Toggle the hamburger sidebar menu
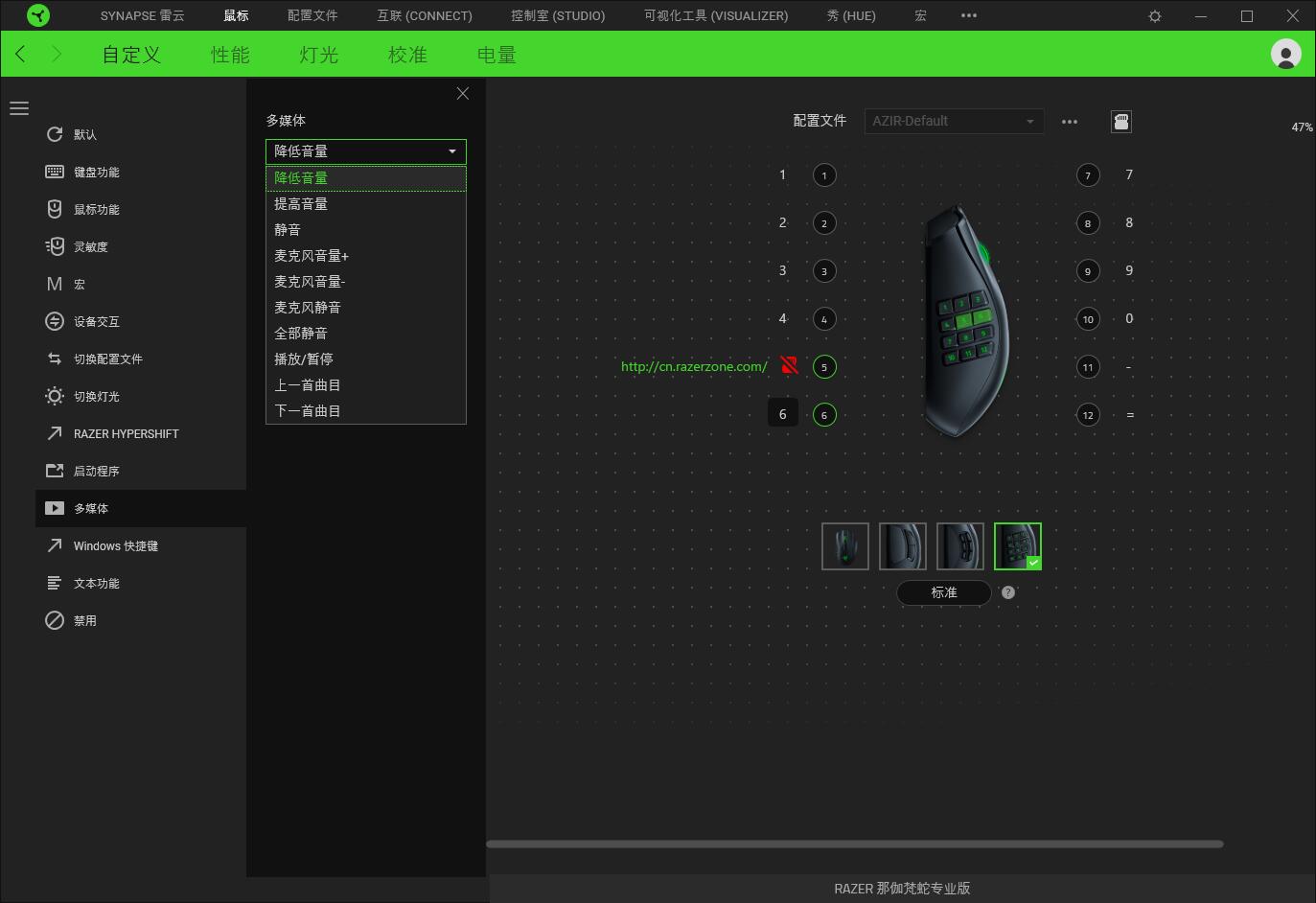This screenshot has height=903, width=1316. coord(19,108)
